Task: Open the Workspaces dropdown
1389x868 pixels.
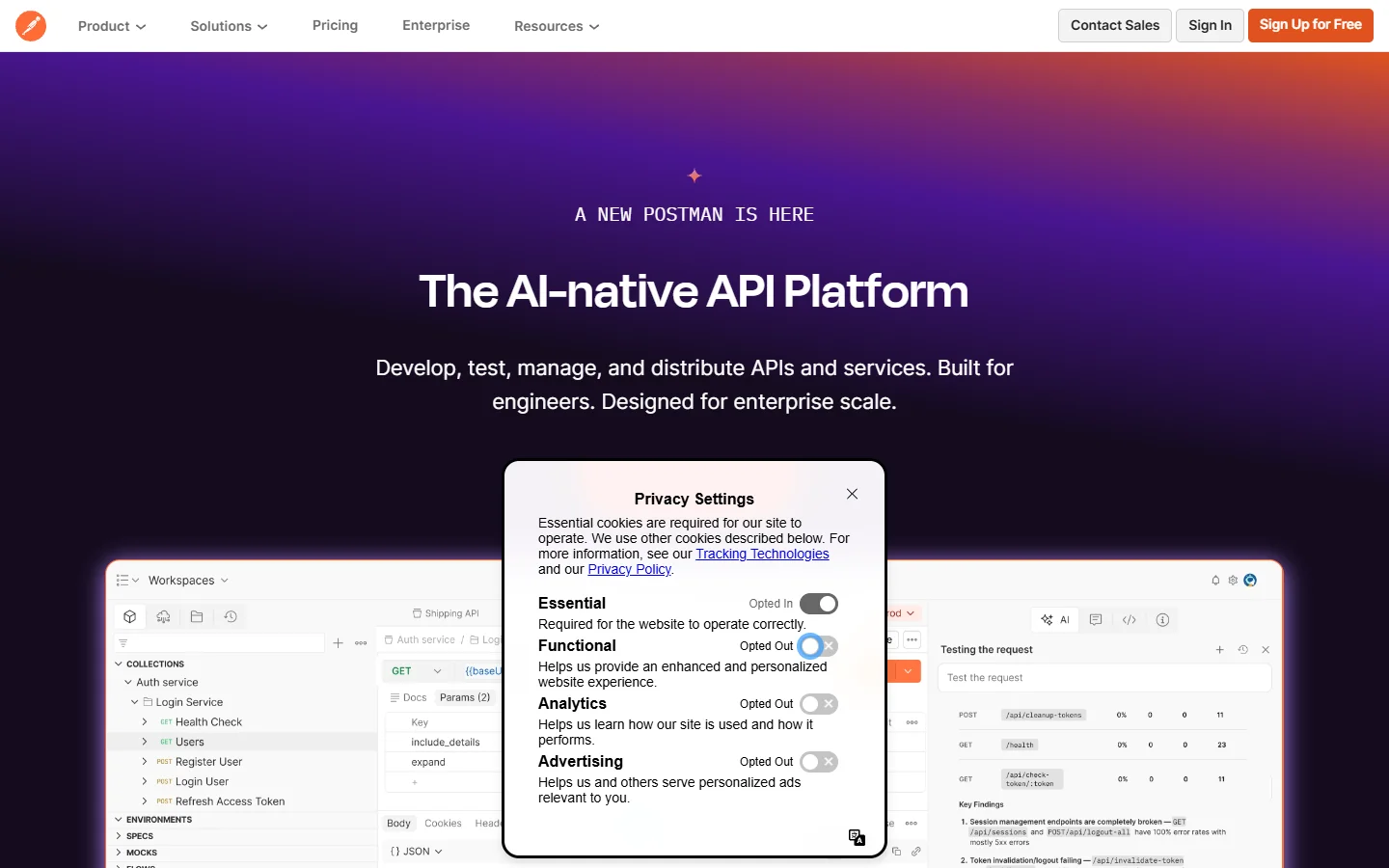Action: [x=188, y=581]
